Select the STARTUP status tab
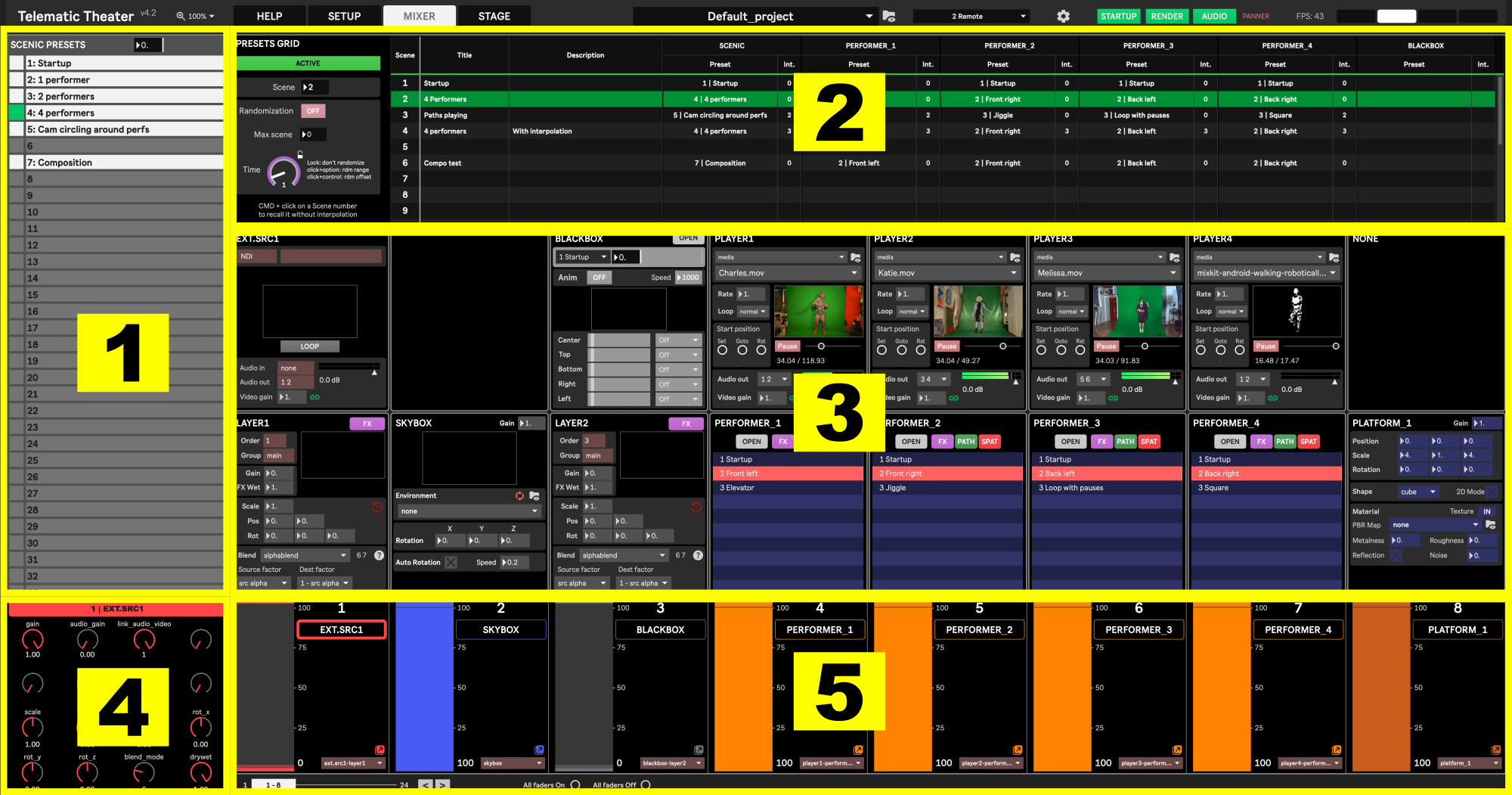 [1118, 16]
